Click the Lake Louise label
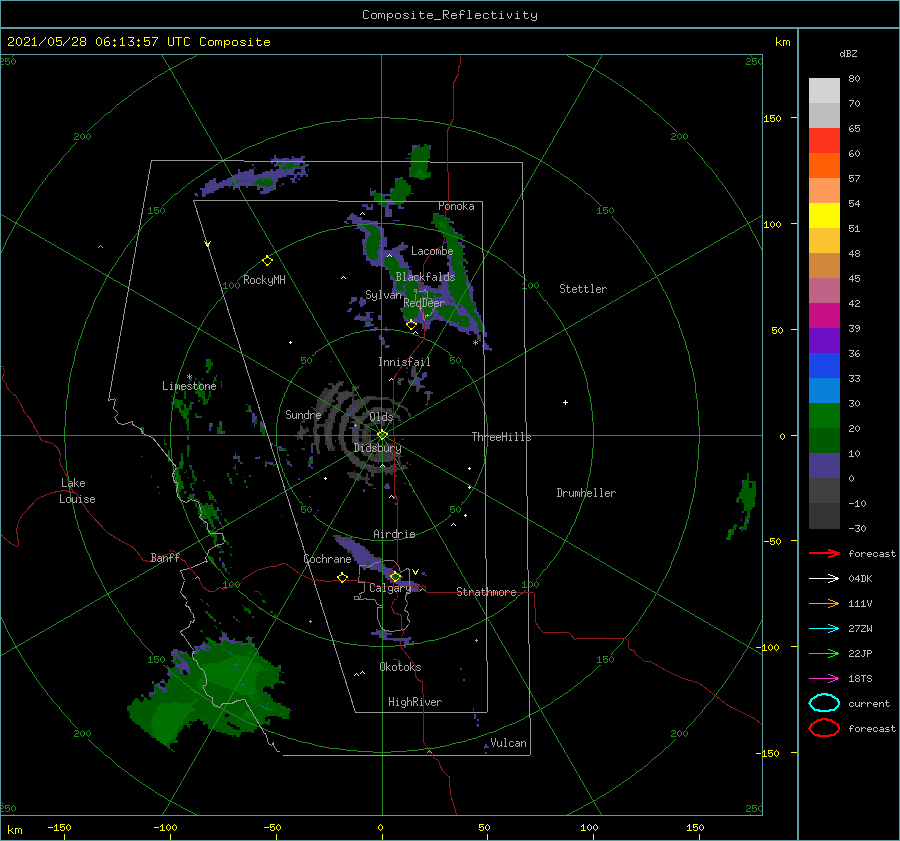The image size is (900, 841). (77, 491)
